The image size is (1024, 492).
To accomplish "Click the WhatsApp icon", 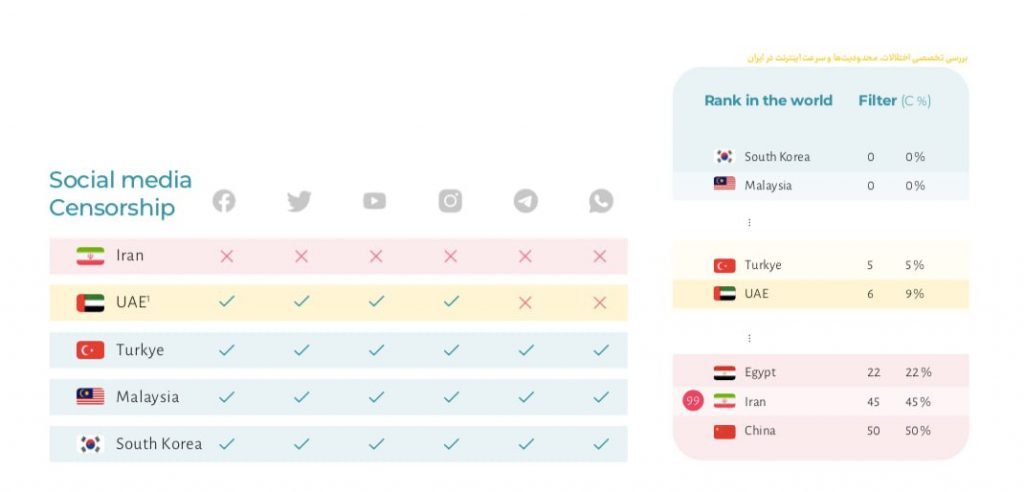I will tap(601, 201).
